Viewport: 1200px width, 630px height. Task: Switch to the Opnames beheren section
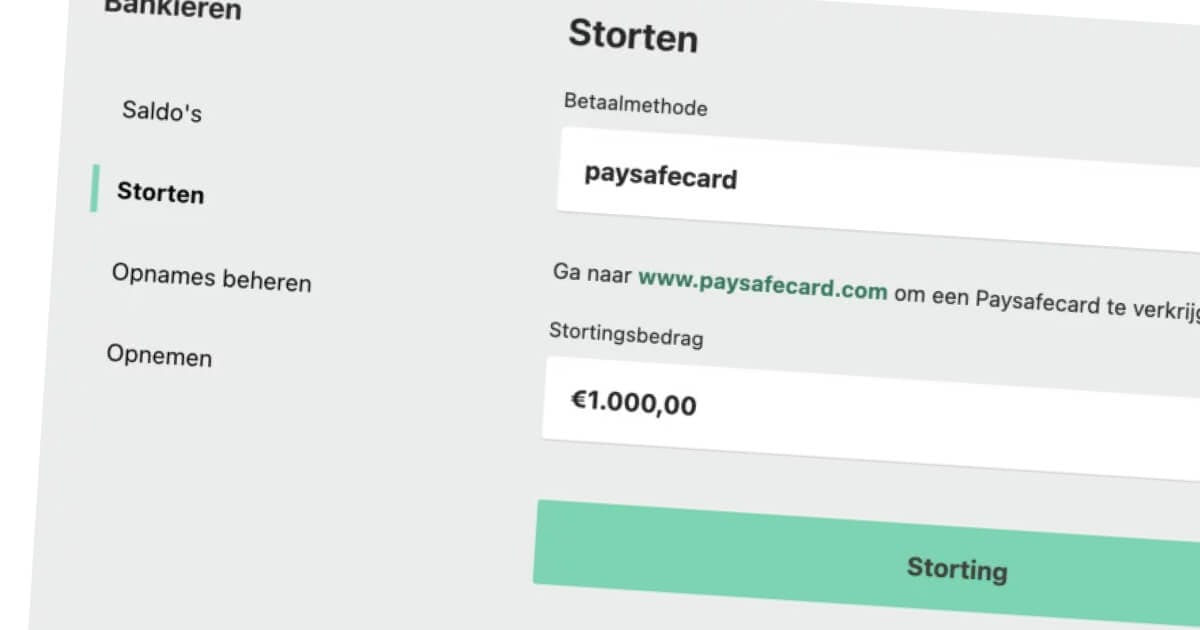(x=211, y=278)
